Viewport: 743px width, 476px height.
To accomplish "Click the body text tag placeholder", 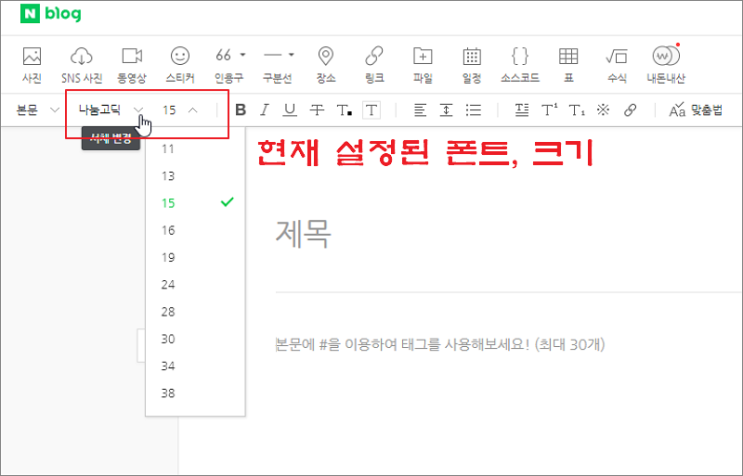I will point(440,344).
